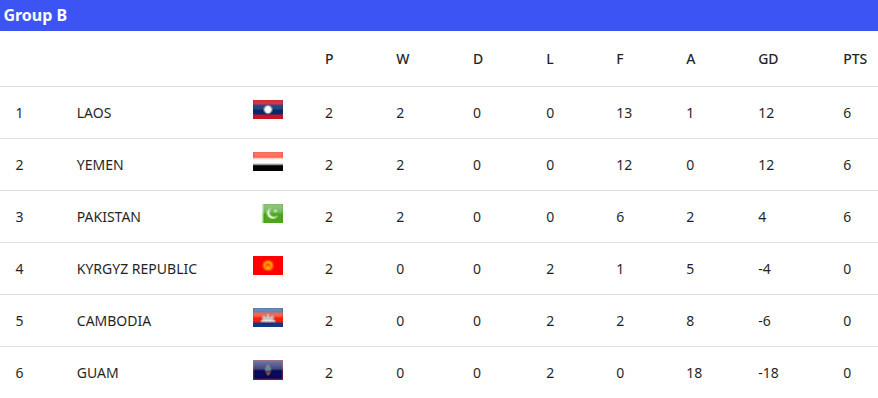The image size is (878, 398).
Task: Open the CAMBODIA team name
Action: (114, 321)
